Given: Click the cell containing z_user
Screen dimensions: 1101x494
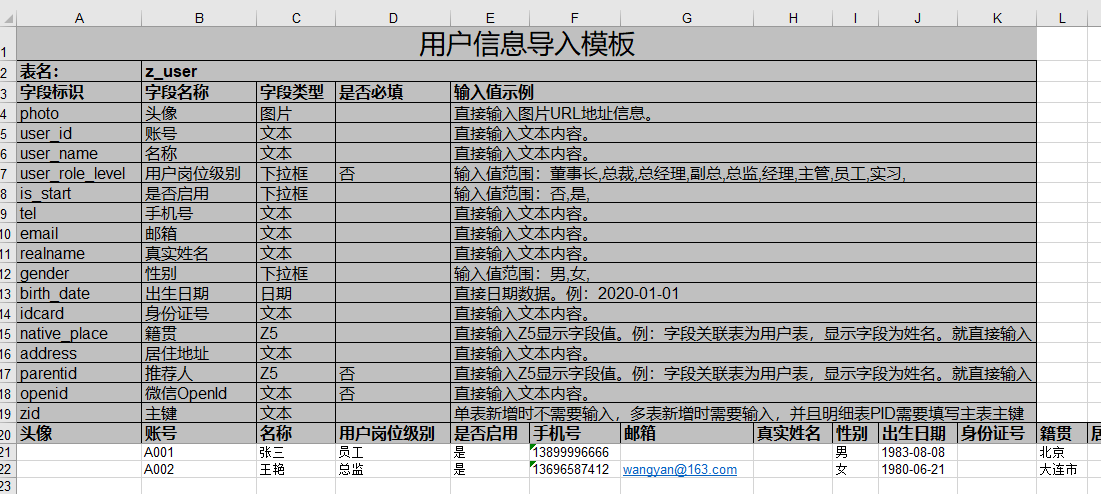Looking at the screenshot, I should click(x=589, y=71).
